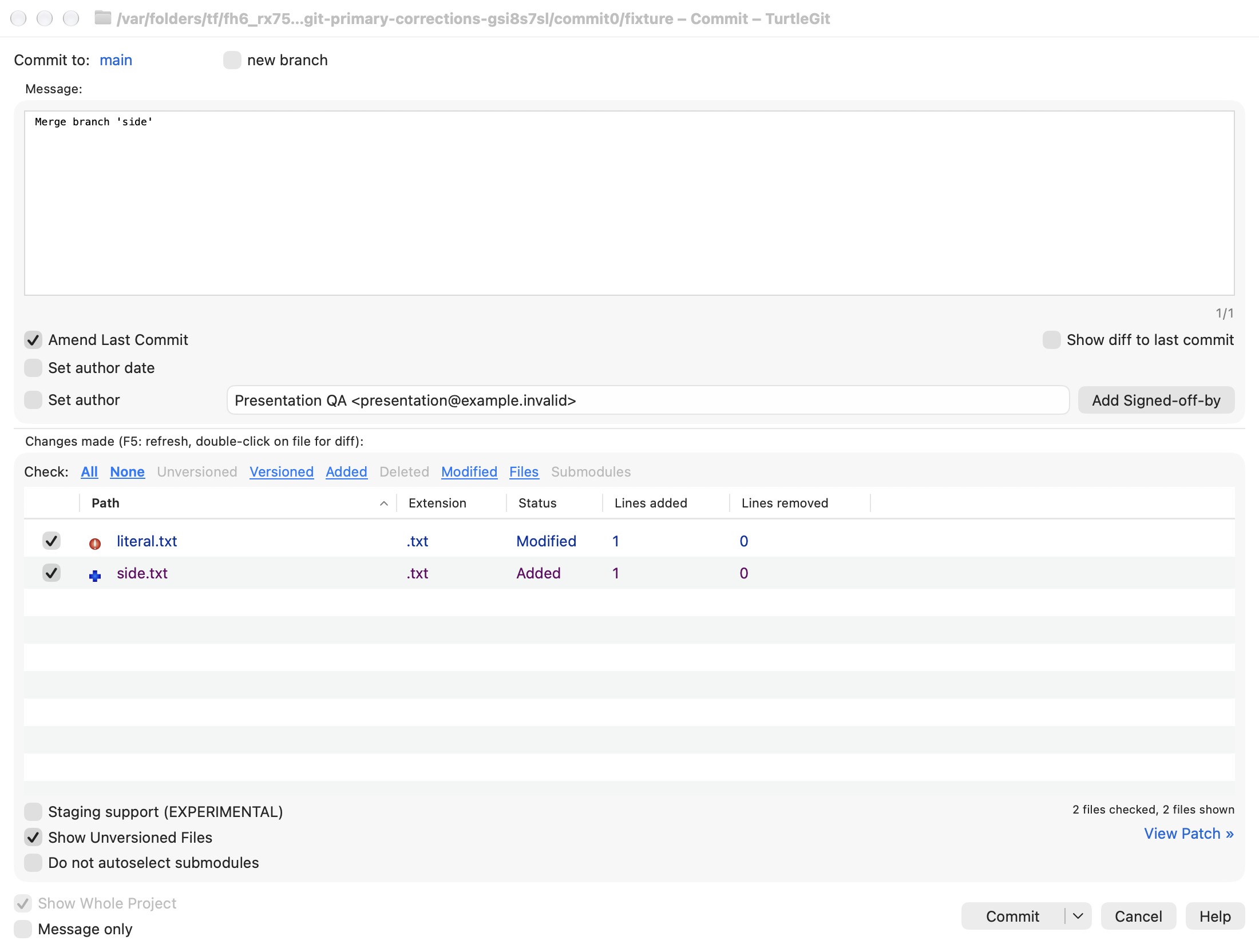Sort by the Path column header
Viewport: 1259px width, 952px height.
(x=237, y=503)
